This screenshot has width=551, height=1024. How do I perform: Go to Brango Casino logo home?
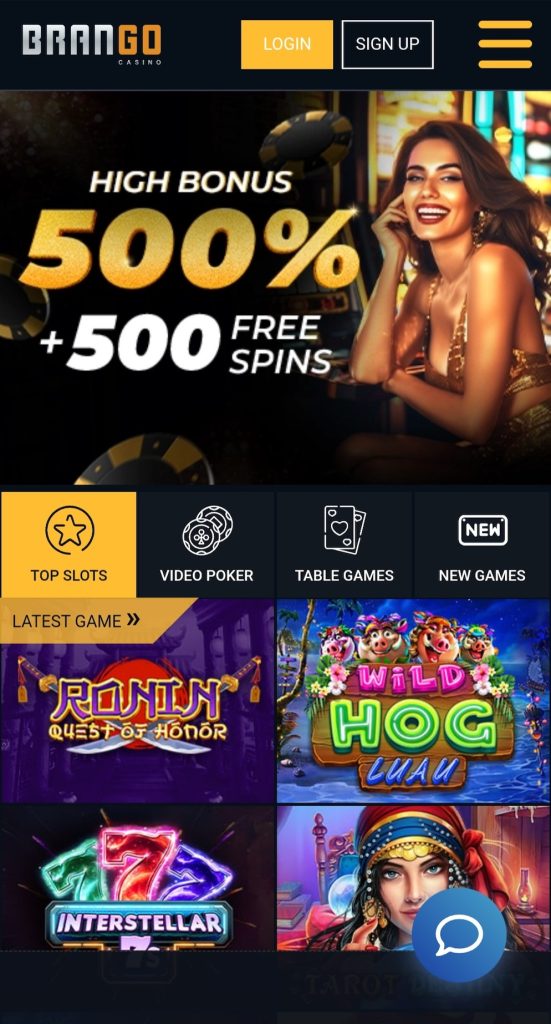91,44
